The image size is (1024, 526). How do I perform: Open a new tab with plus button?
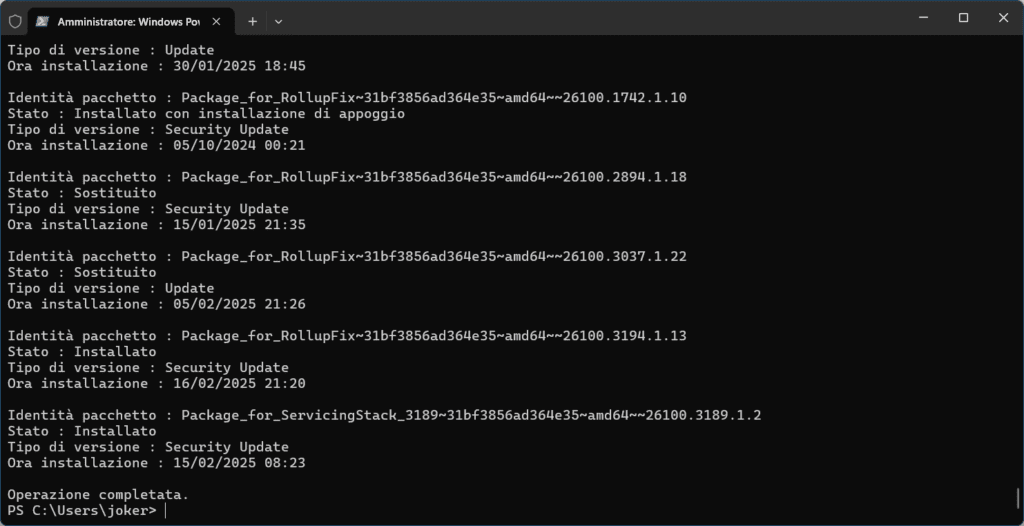coord(252,20)
